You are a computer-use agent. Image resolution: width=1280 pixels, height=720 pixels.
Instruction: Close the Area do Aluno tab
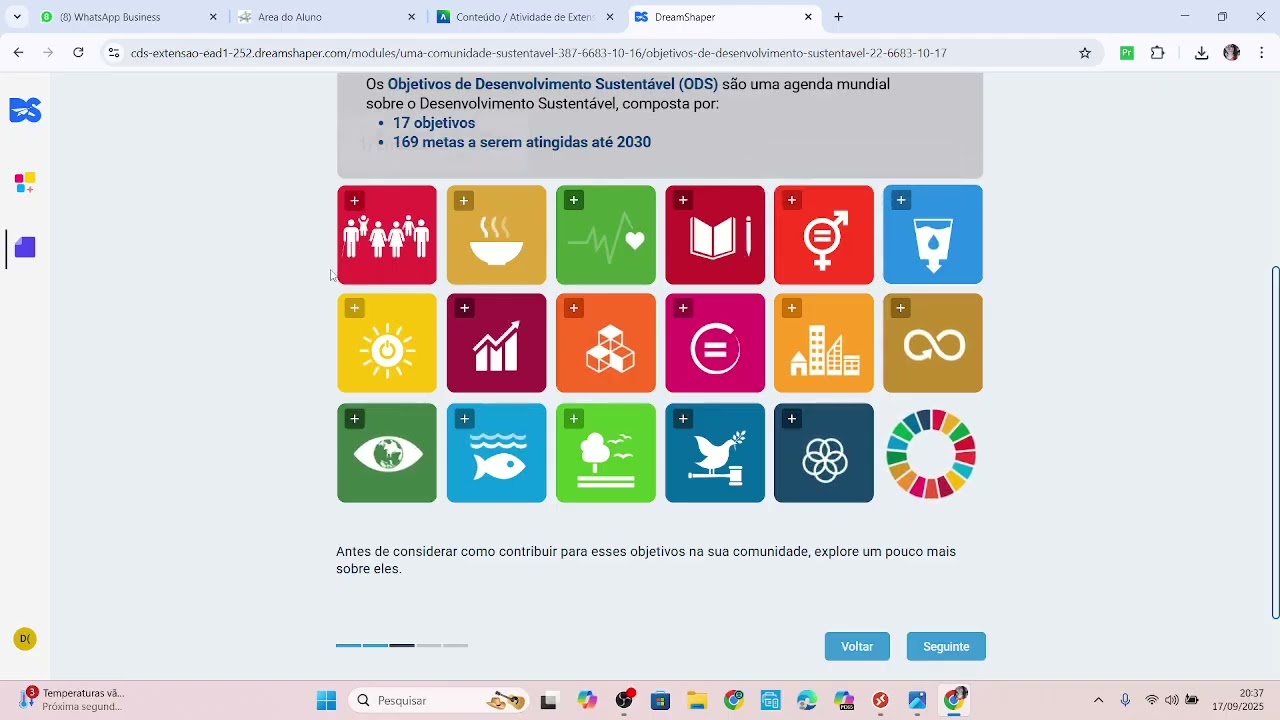pos(412,17)
